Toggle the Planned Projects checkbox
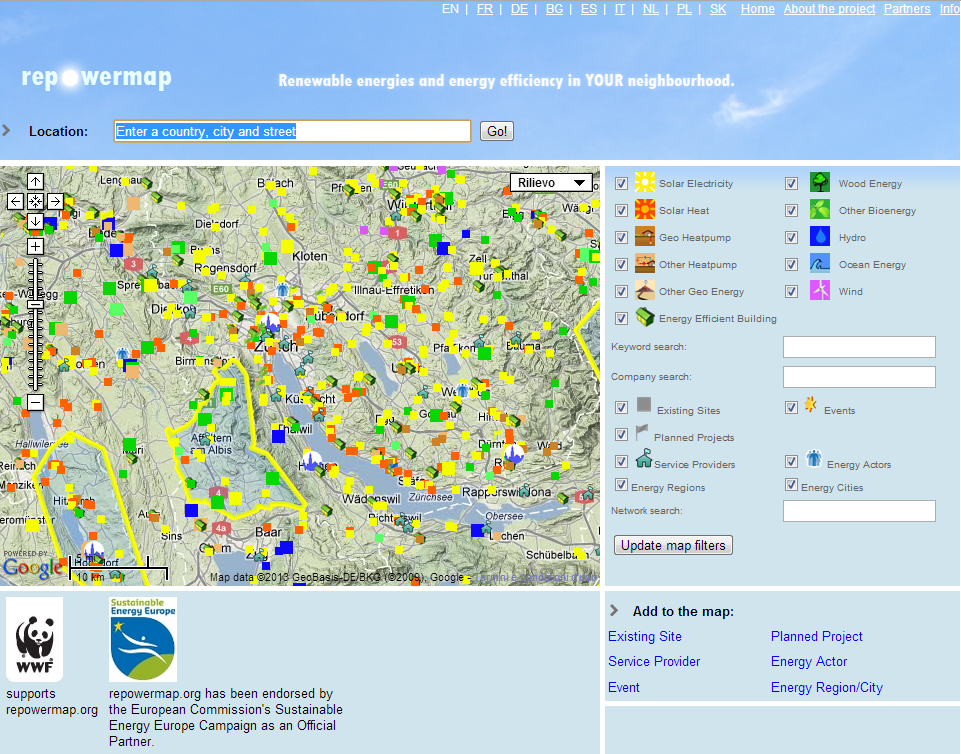 tap(621, 435)
